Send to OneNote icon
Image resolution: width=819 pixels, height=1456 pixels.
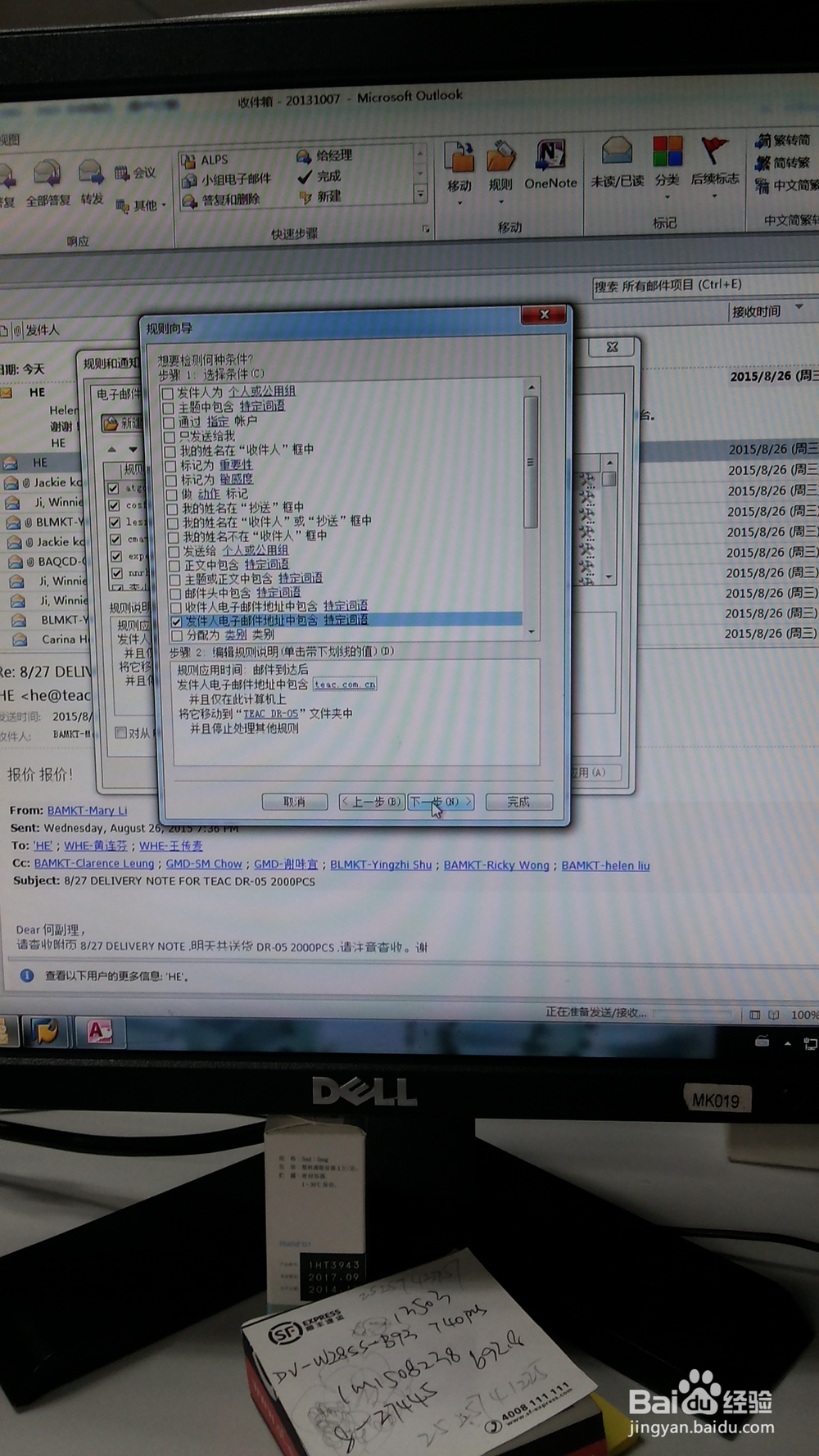[x=550, y=156]
